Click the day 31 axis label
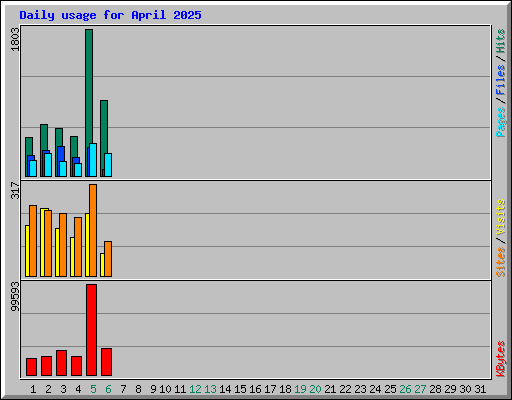 (x=480, y=389)
